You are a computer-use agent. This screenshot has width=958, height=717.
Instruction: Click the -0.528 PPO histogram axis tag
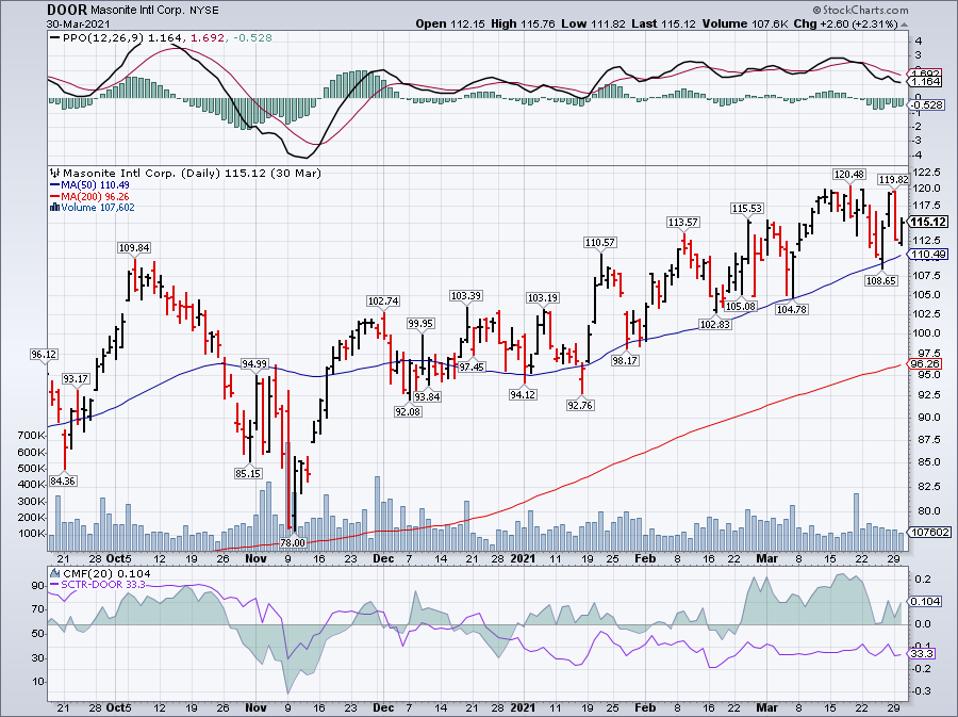point(928,106)
